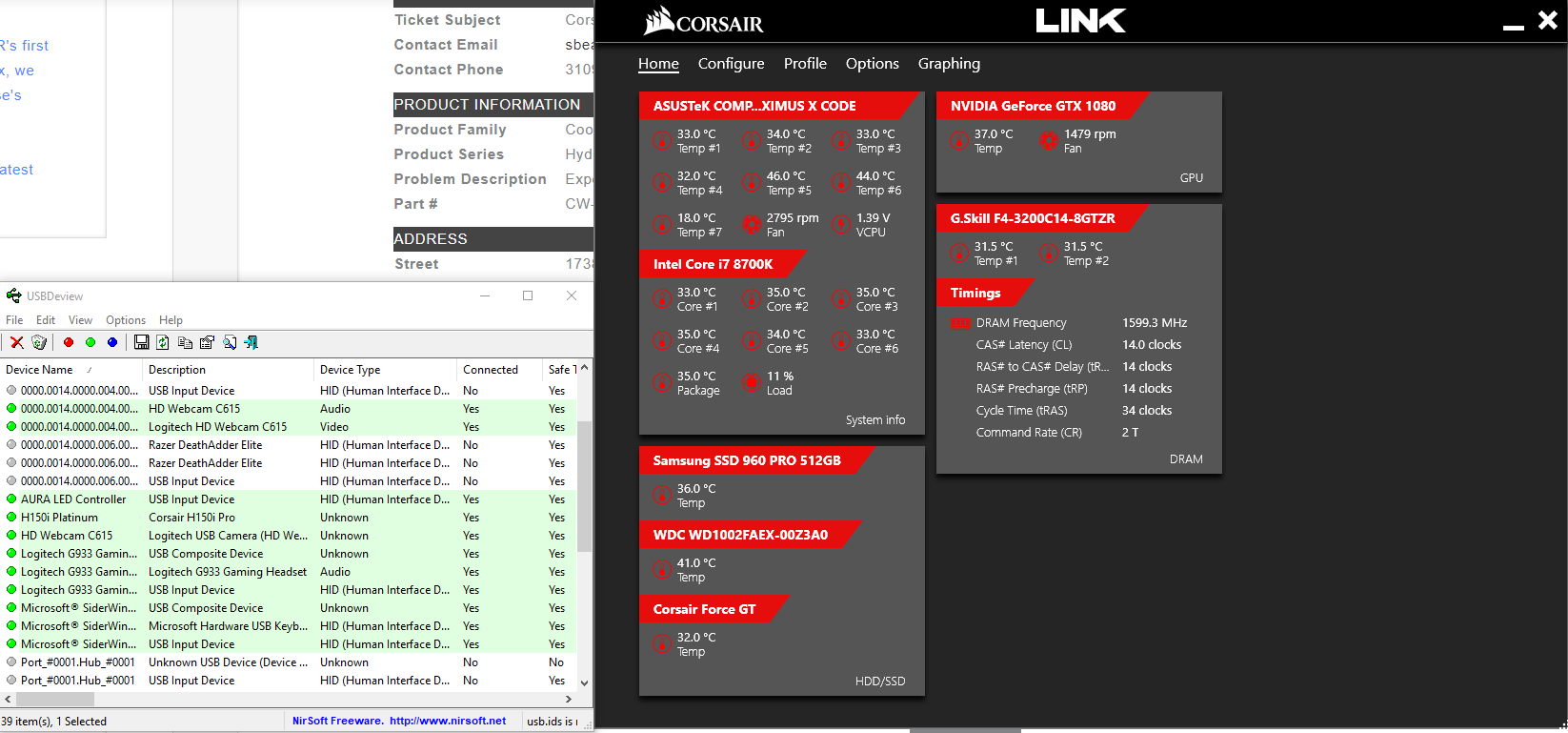Select the Unknown USB Device row

pos(289,662)
